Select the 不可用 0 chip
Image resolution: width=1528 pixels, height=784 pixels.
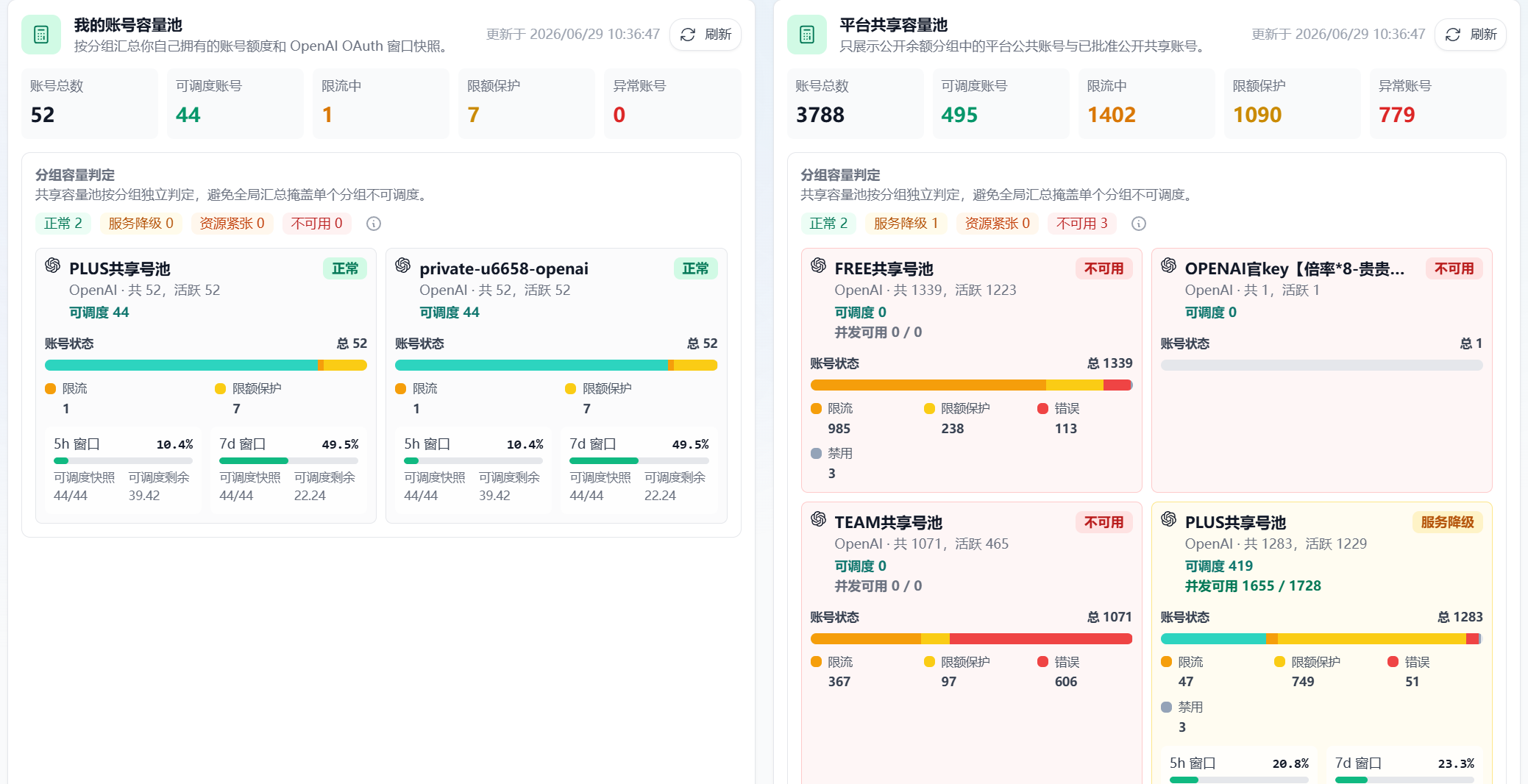(x=317, y=224)
